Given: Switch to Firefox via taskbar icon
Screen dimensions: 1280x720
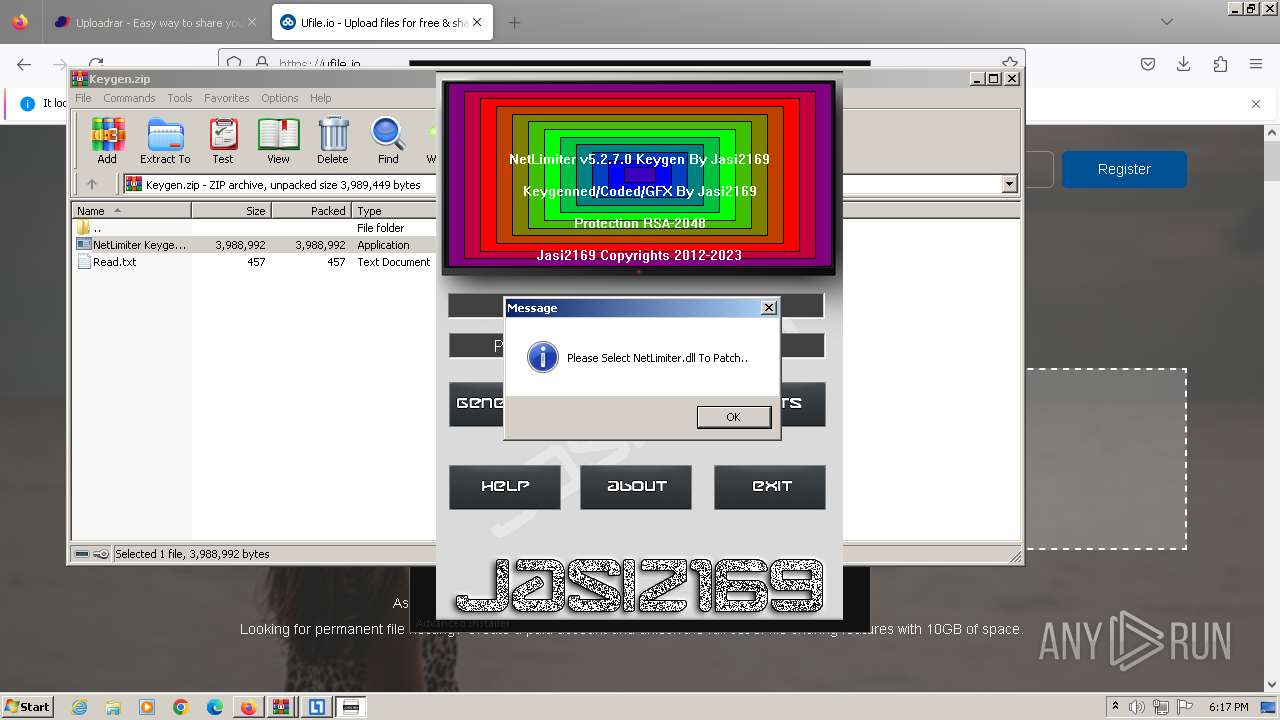Looking at the screenshot, I should [x=248, y=707].
